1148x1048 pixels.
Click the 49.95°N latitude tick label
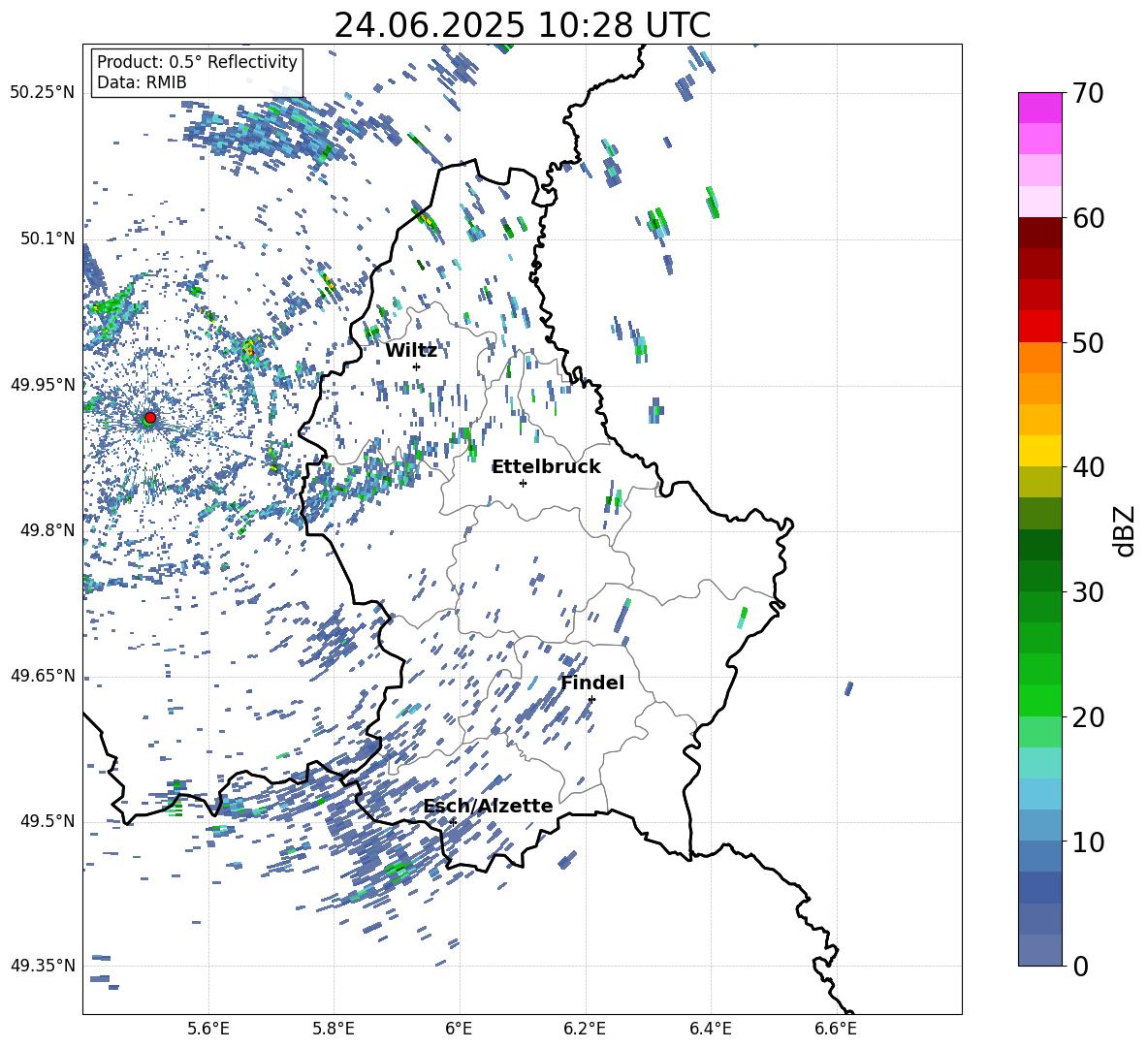43,385
